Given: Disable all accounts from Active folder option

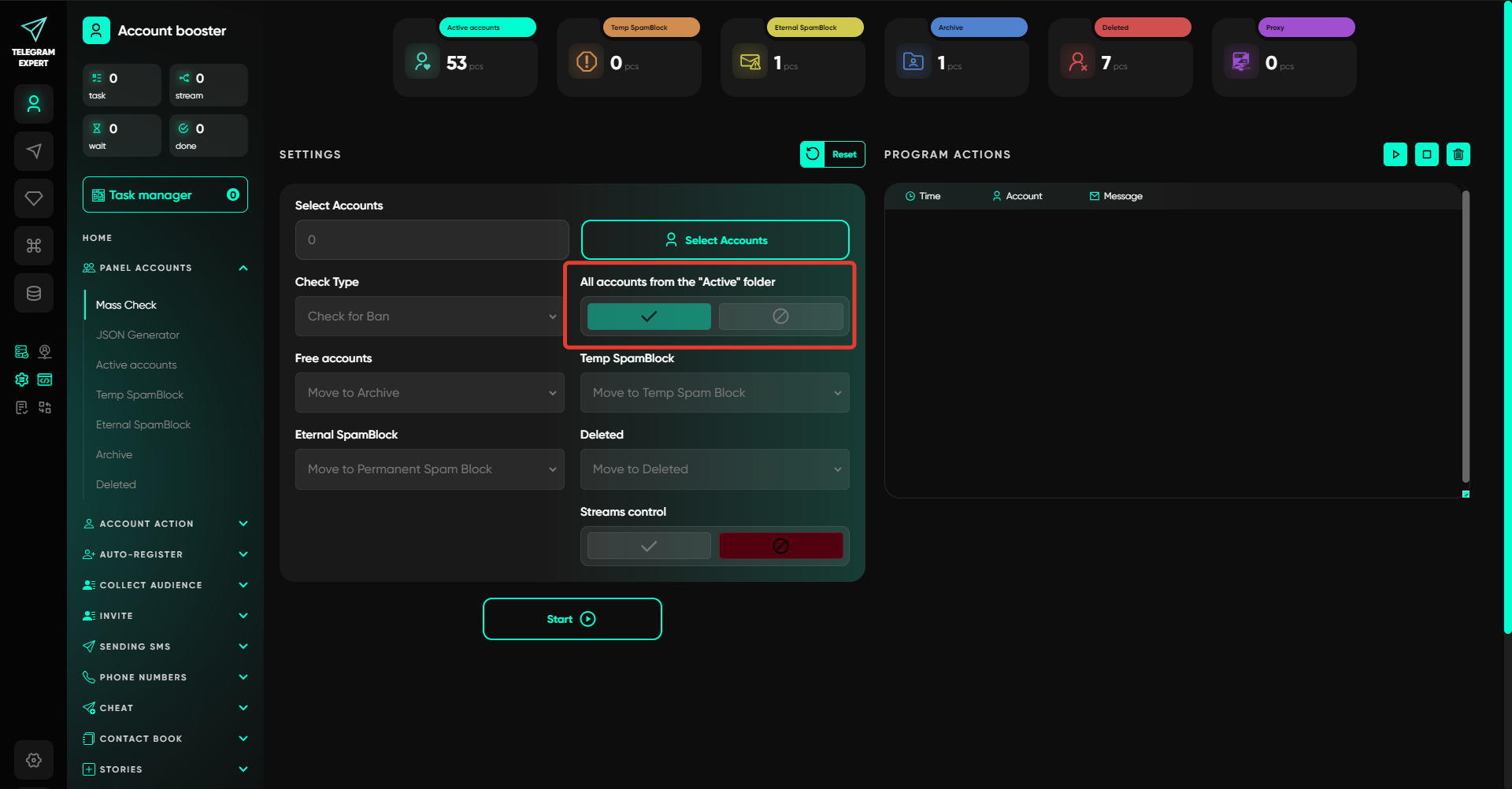Looking at the screenshot, I should pos(780,317).
